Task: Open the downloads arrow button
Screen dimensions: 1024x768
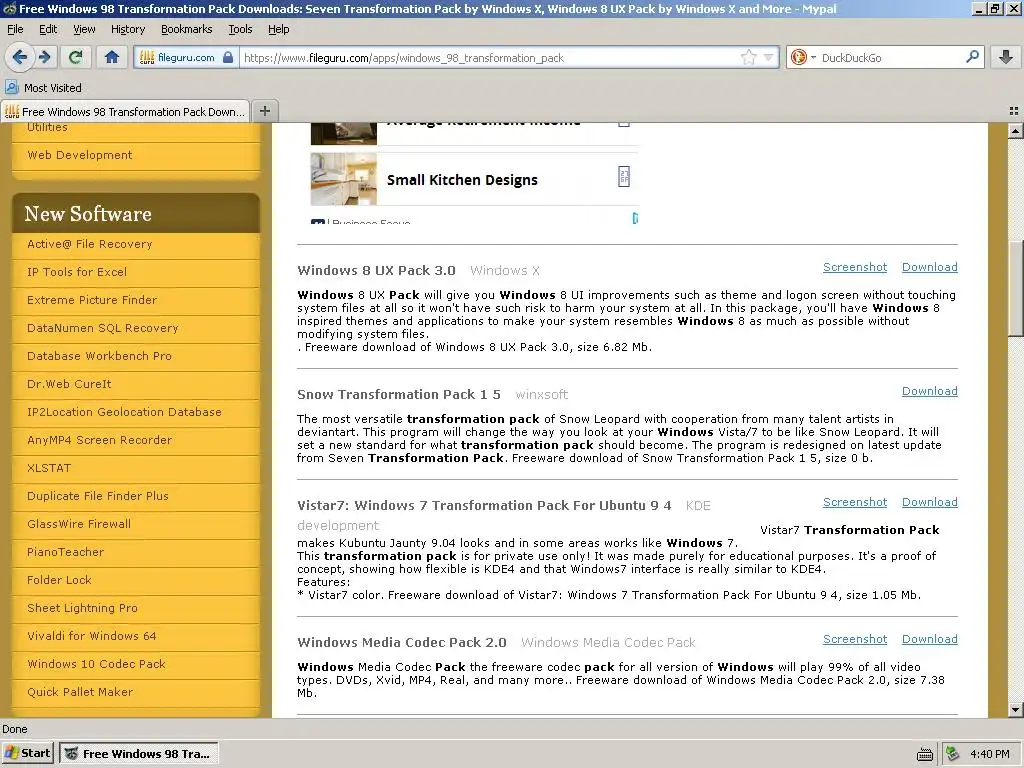Action: tap(1006, 57)
